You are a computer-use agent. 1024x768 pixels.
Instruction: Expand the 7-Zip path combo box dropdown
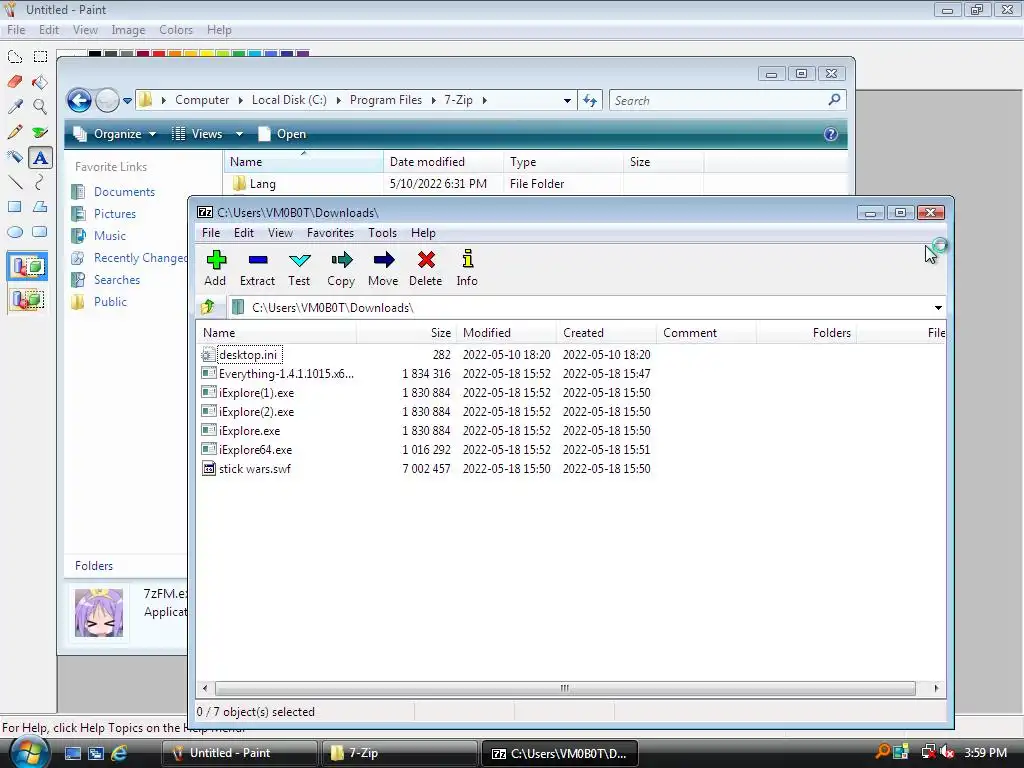tap(938, 308)
